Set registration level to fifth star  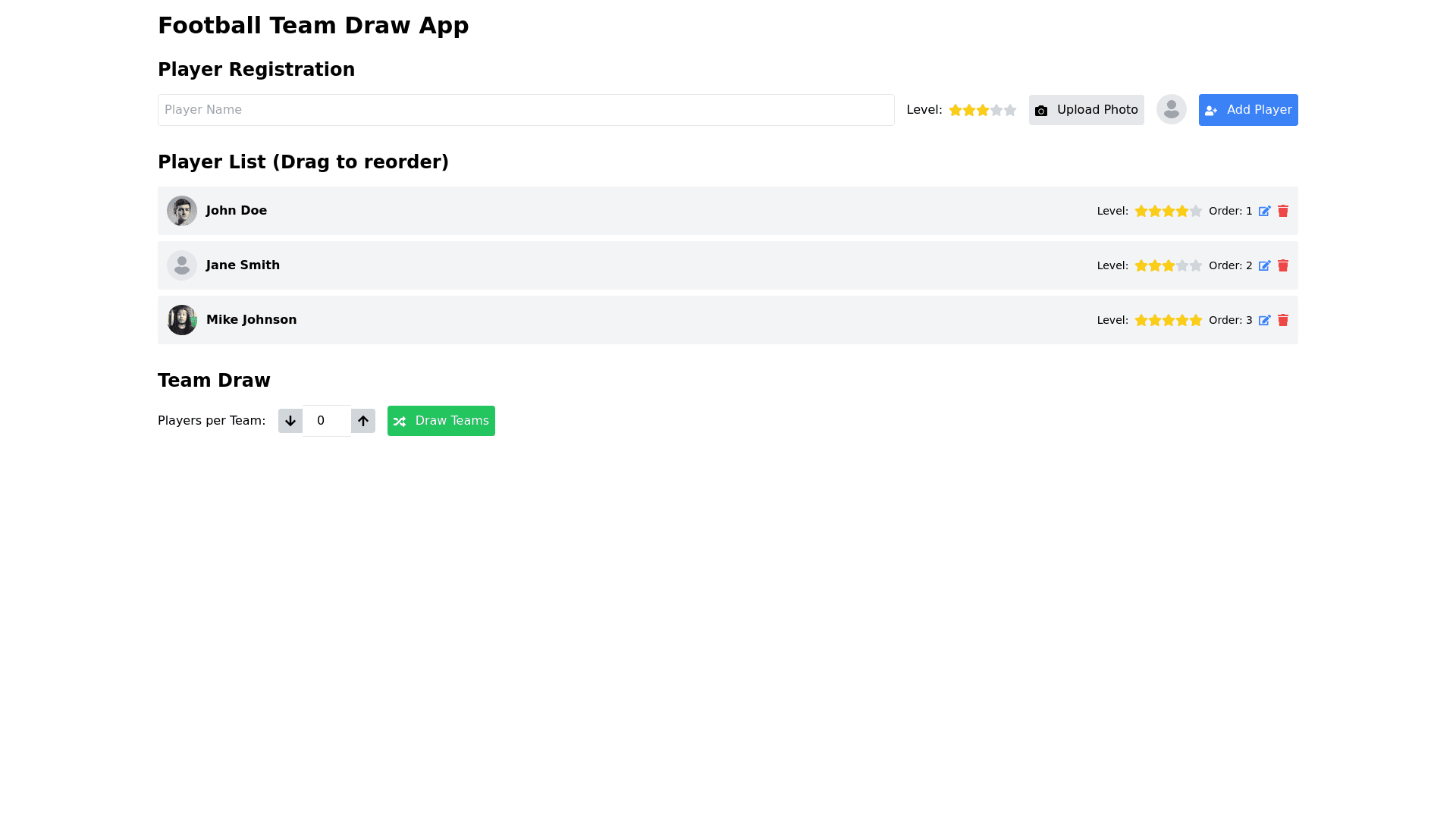click(x=1010, y=111)
